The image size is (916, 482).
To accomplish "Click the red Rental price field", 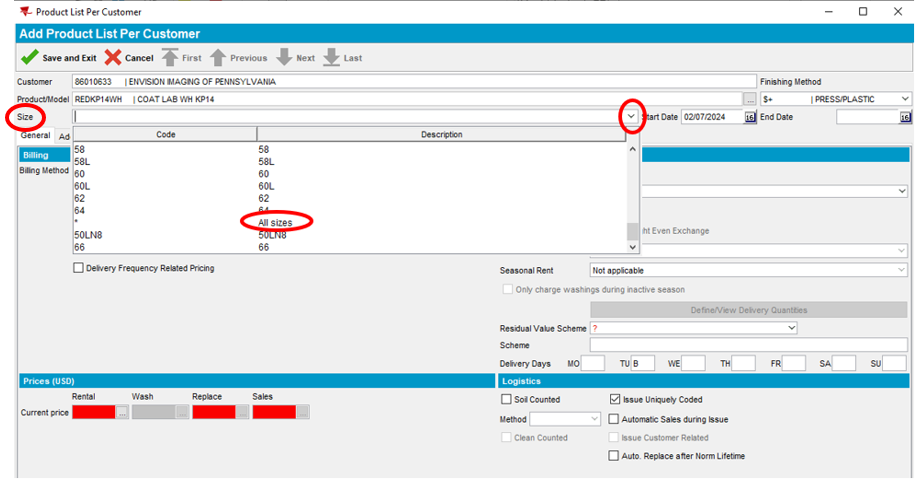I will point(93,412).
